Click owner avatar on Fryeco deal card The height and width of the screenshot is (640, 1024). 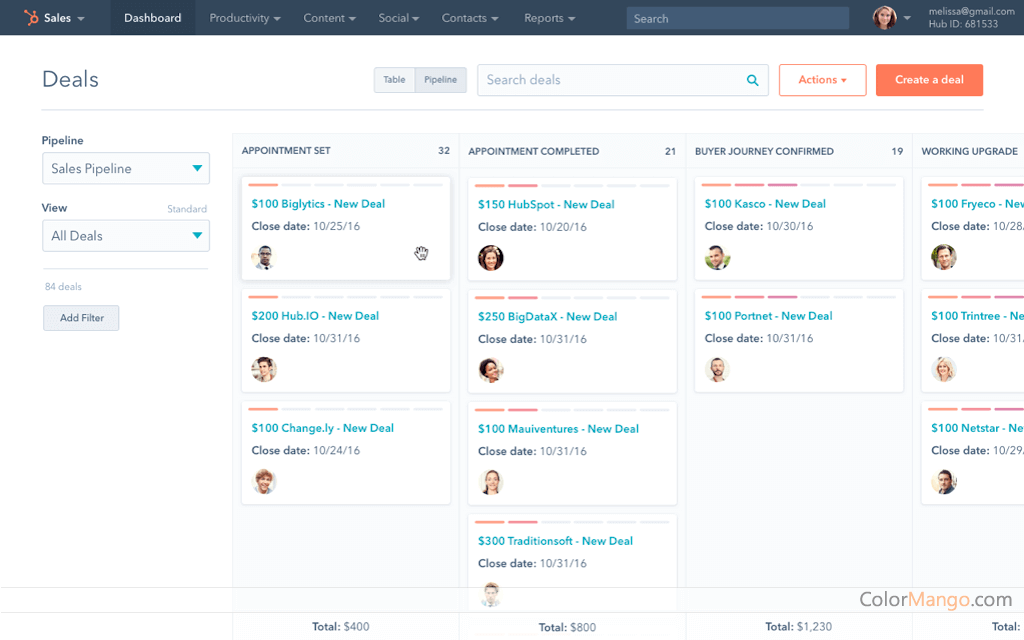(x=944, y=257)
